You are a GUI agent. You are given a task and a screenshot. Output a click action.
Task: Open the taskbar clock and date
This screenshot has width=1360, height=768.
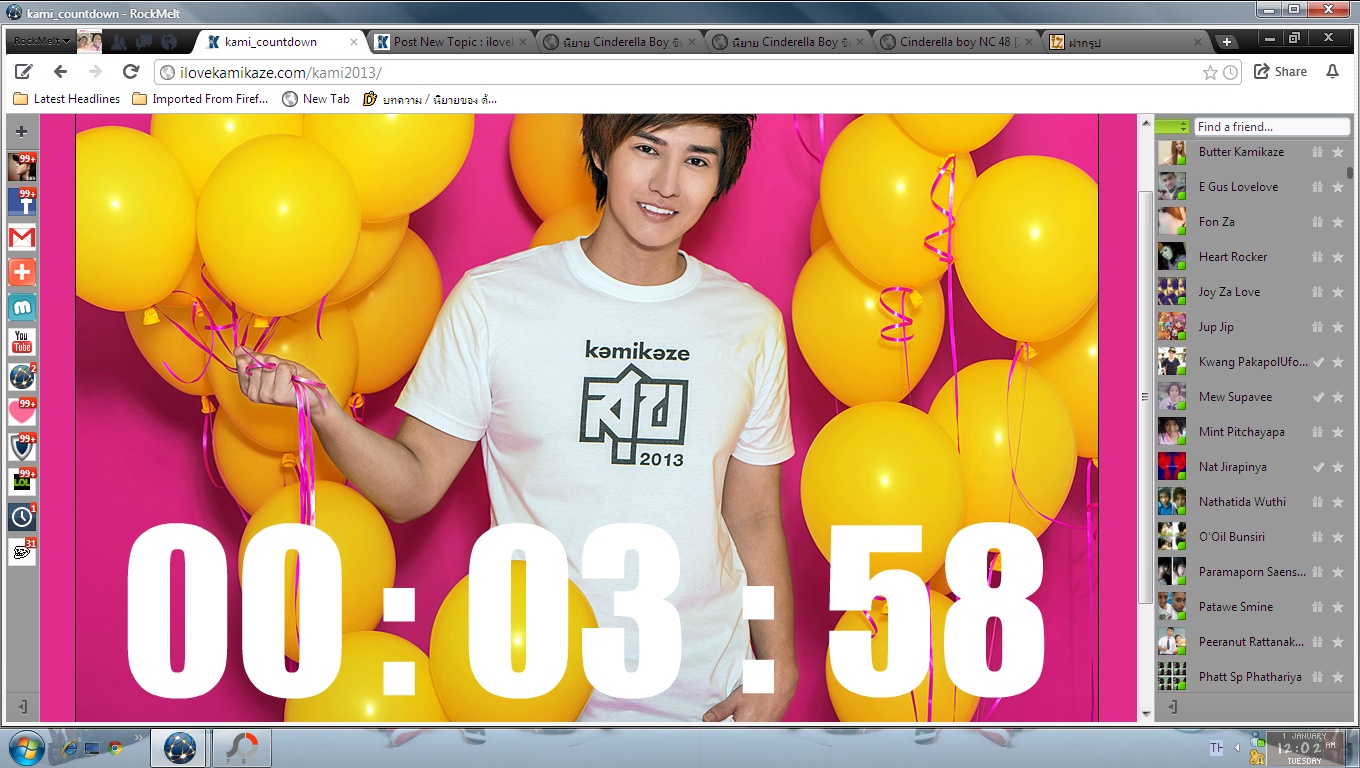point(1304,748)
